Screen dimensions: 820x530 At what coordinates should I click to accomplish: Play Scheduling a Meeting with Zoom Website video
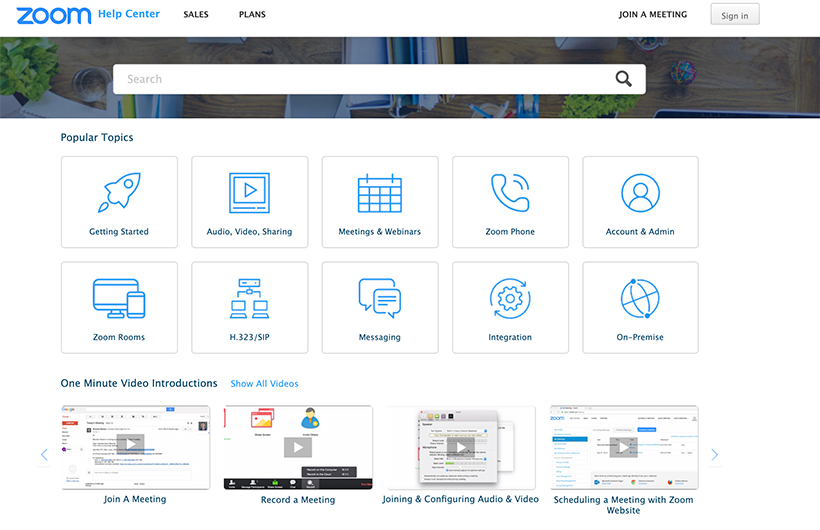[x=624, y=447]
